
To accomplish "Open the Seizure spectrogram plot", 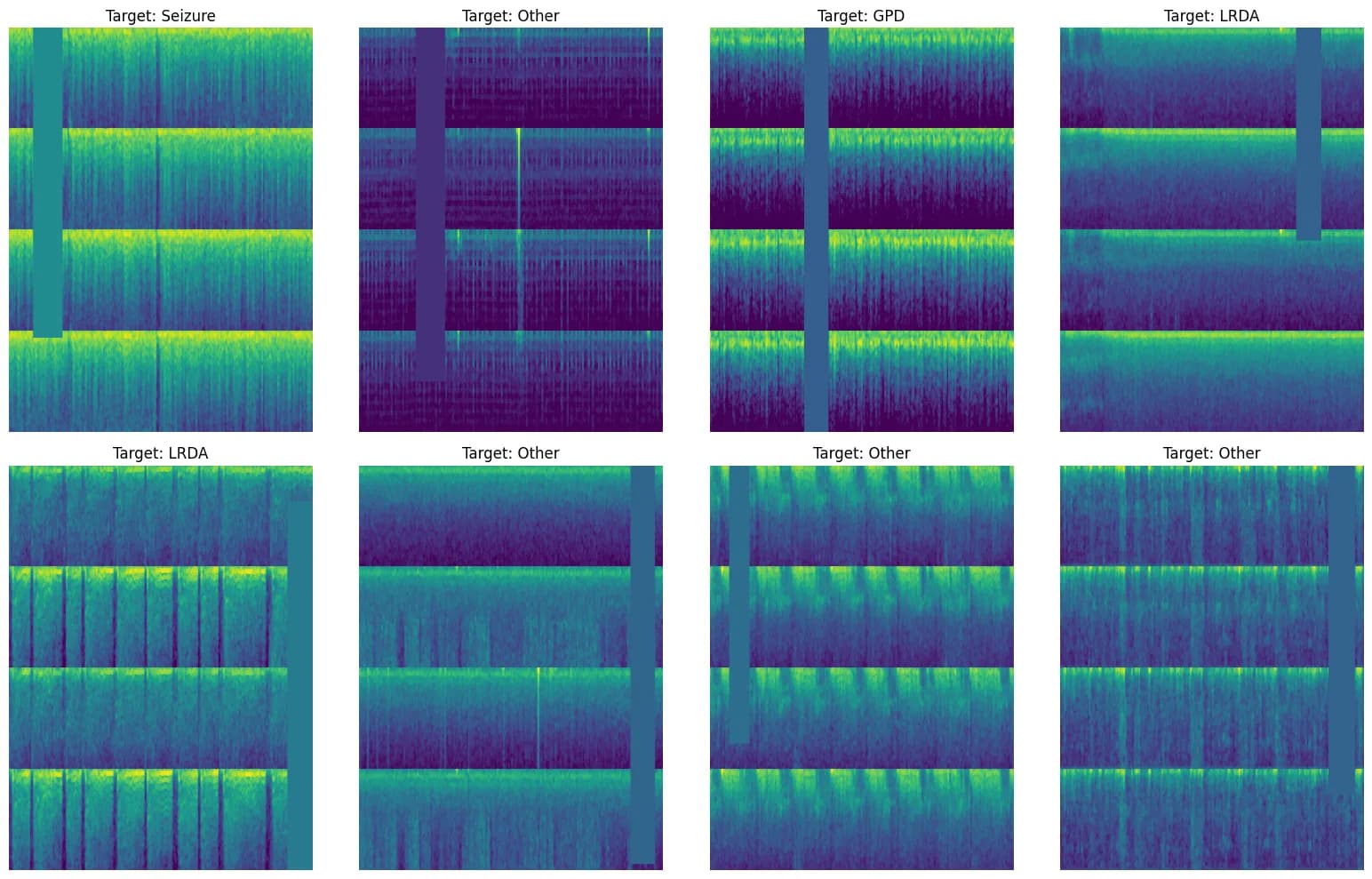I will [x=161, y=229].
